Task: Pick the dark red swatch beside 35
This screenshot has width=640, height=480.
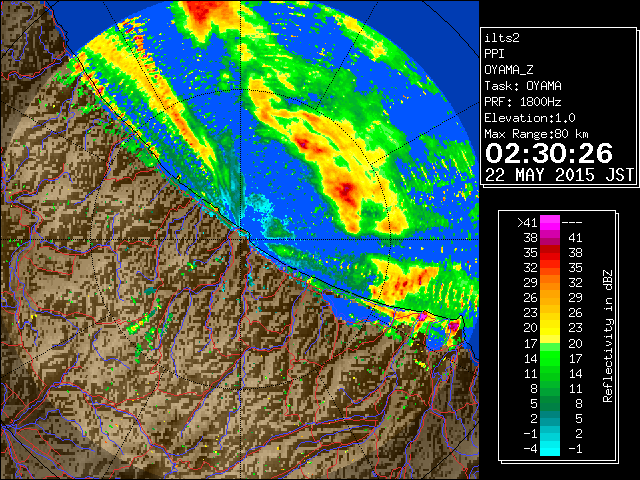Action: click(x=550, y=253)
